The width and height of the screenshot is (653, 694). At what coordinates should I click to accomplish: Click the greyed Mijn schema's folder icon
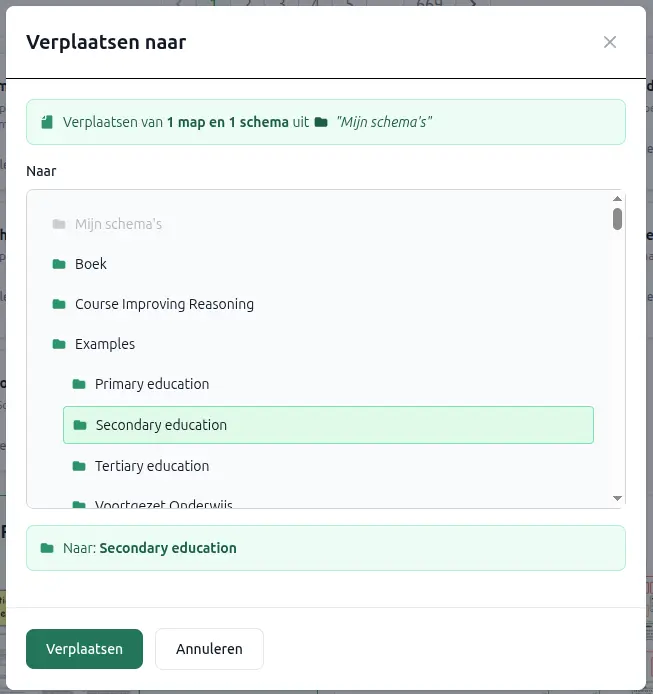pyautogui.click(x=59, y=224)
